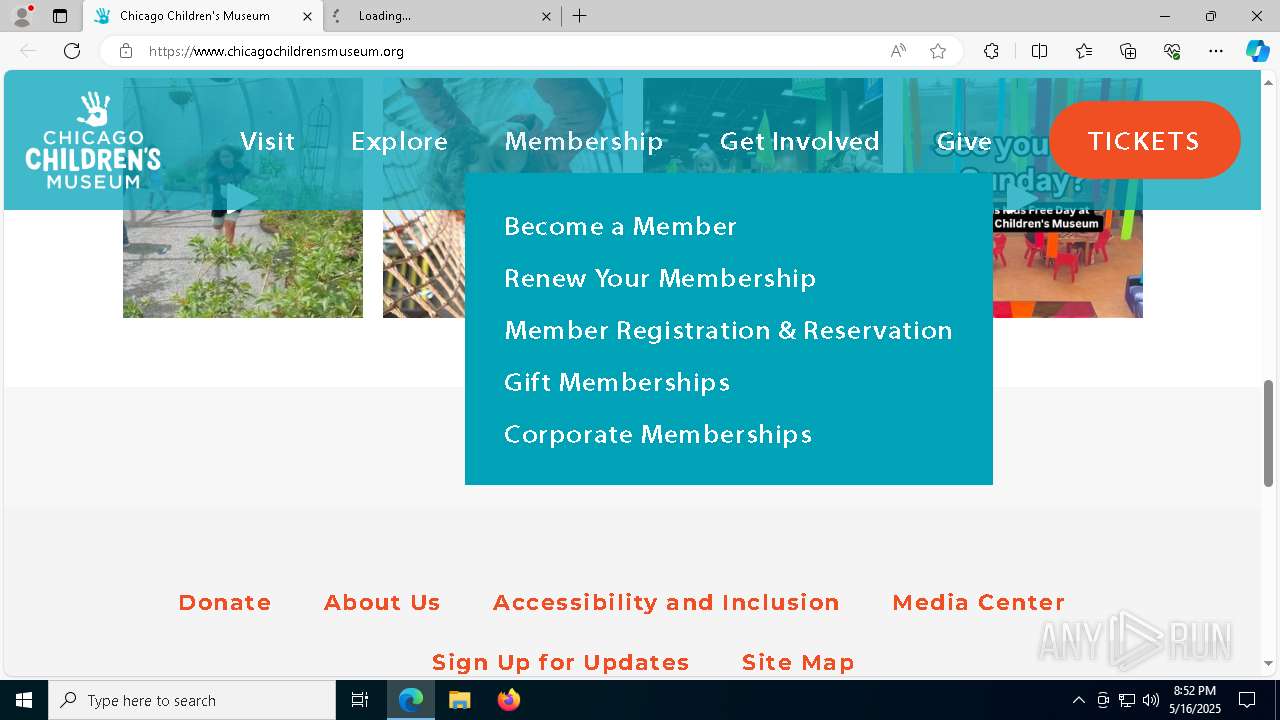The width and height of the screenshot is (1280, 720).
Task: Open the Copilot sidebar icon
Action: [x=1257, y=51]
